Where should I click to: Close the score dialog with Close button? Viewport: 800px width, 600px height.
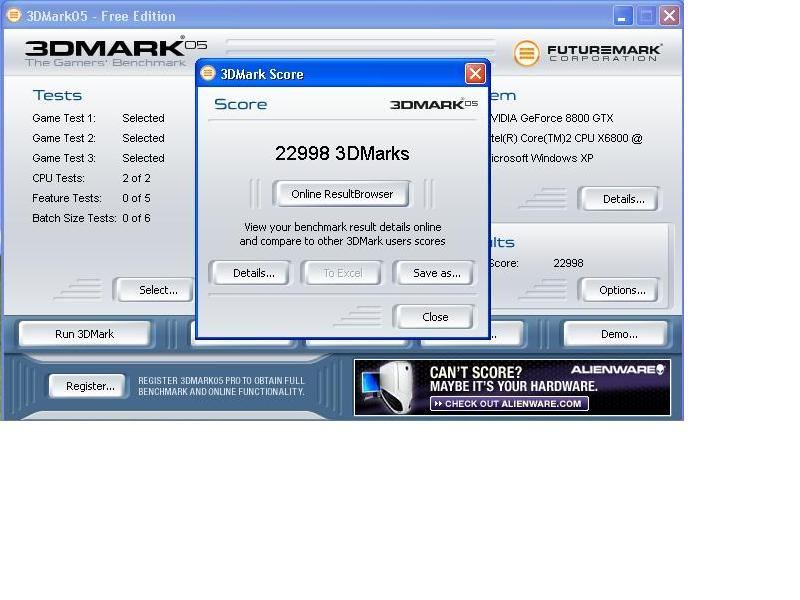coord(435,317)
